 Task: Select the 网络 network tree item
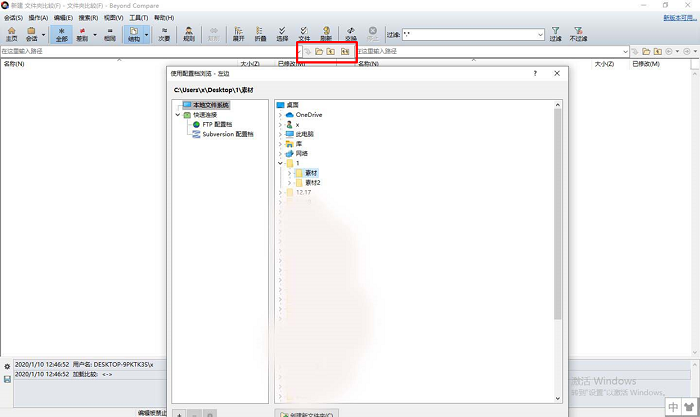[x=302, y=154]
